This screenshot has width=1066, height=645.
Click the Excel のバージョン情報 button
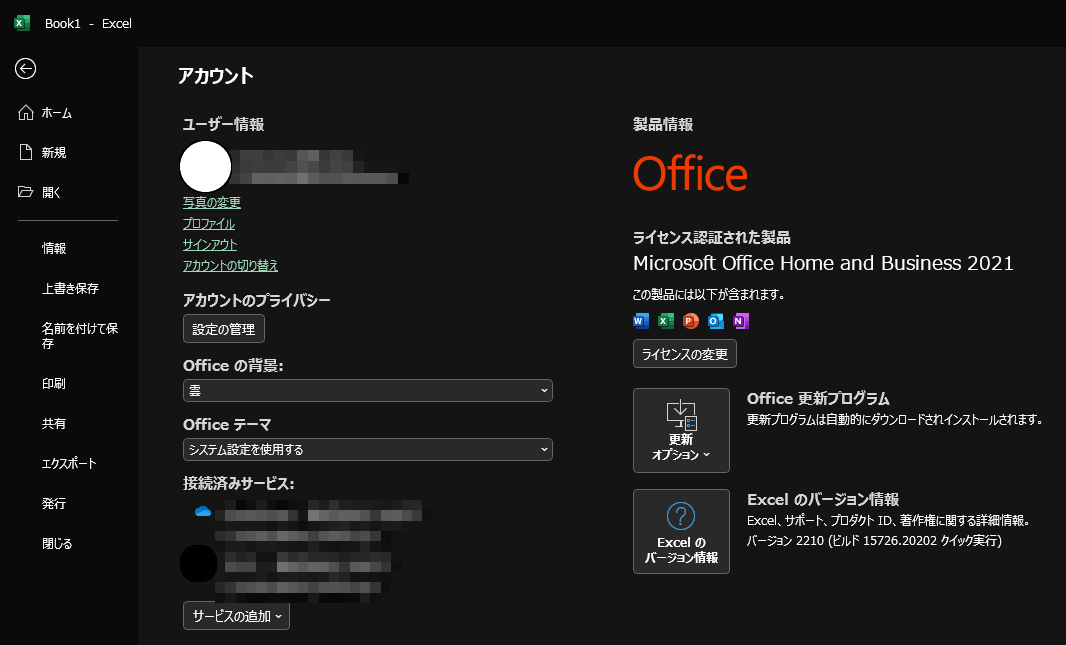681,531
